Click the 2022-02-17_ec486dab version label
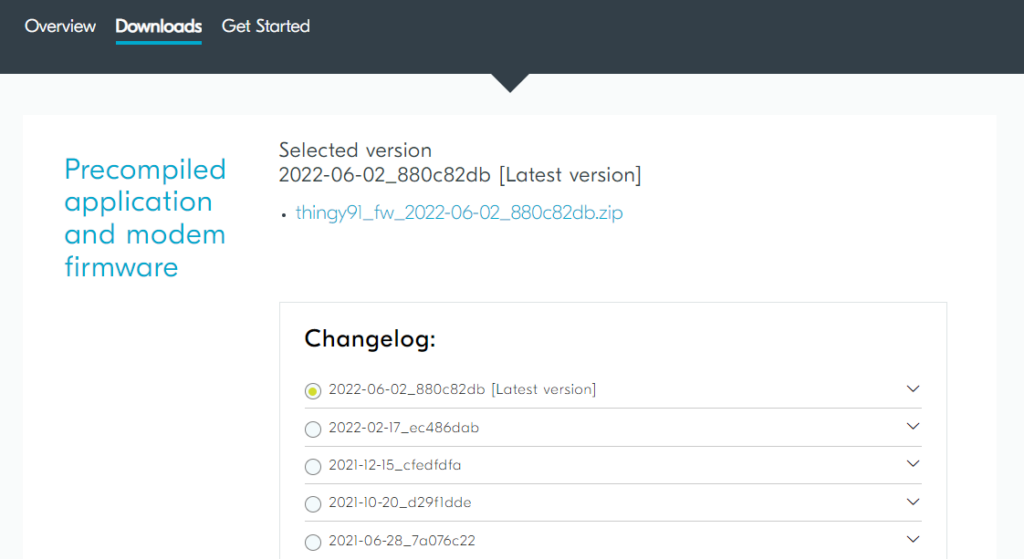This screenshot has width=1024, height=559. 404,428
